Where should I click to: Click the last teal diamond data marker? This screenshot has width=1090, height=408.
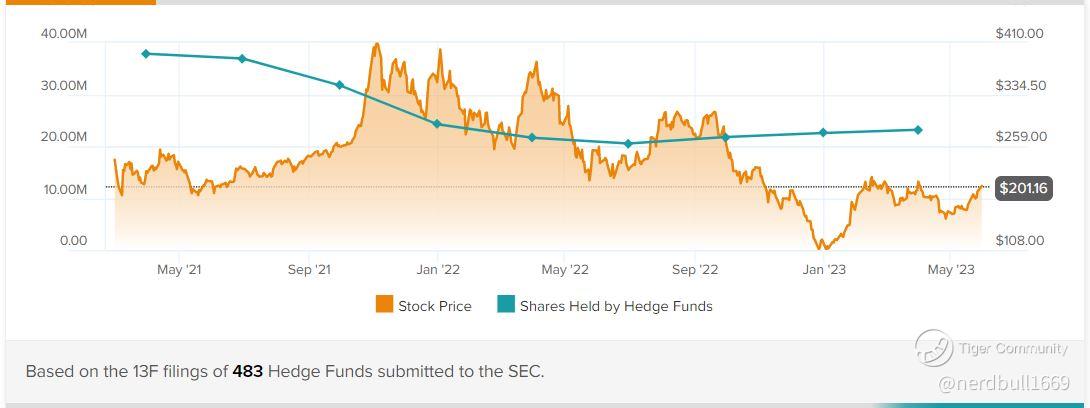tap(918, 130)
